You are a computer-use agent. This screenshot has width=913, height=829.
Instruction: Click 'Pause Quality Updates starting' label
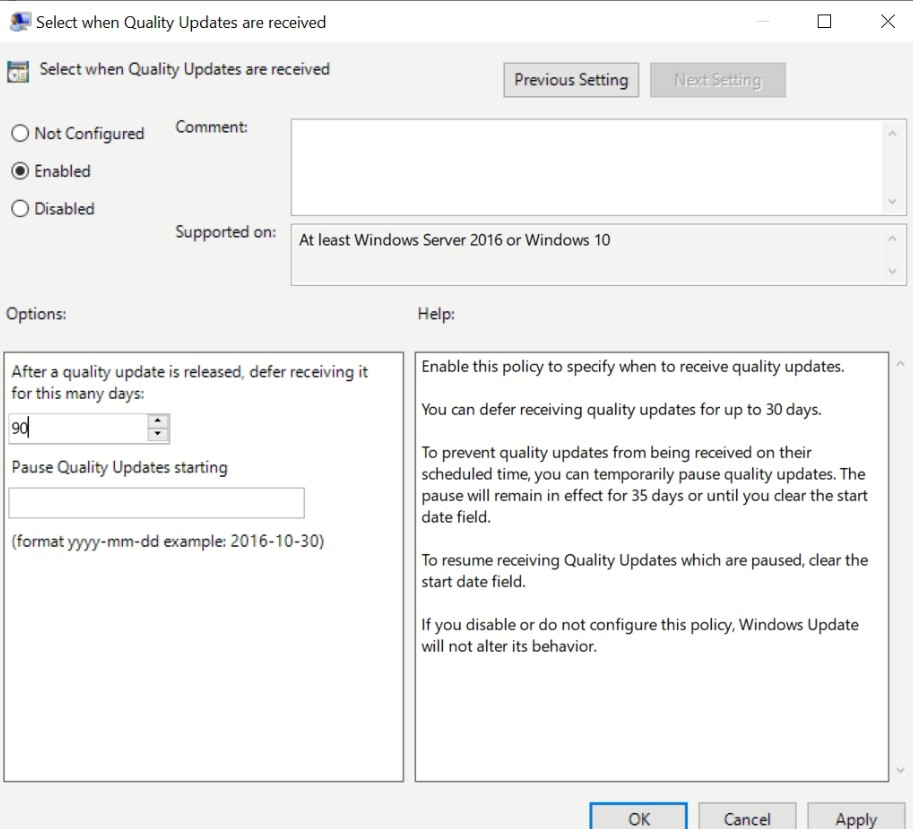(x=119, y=467)
